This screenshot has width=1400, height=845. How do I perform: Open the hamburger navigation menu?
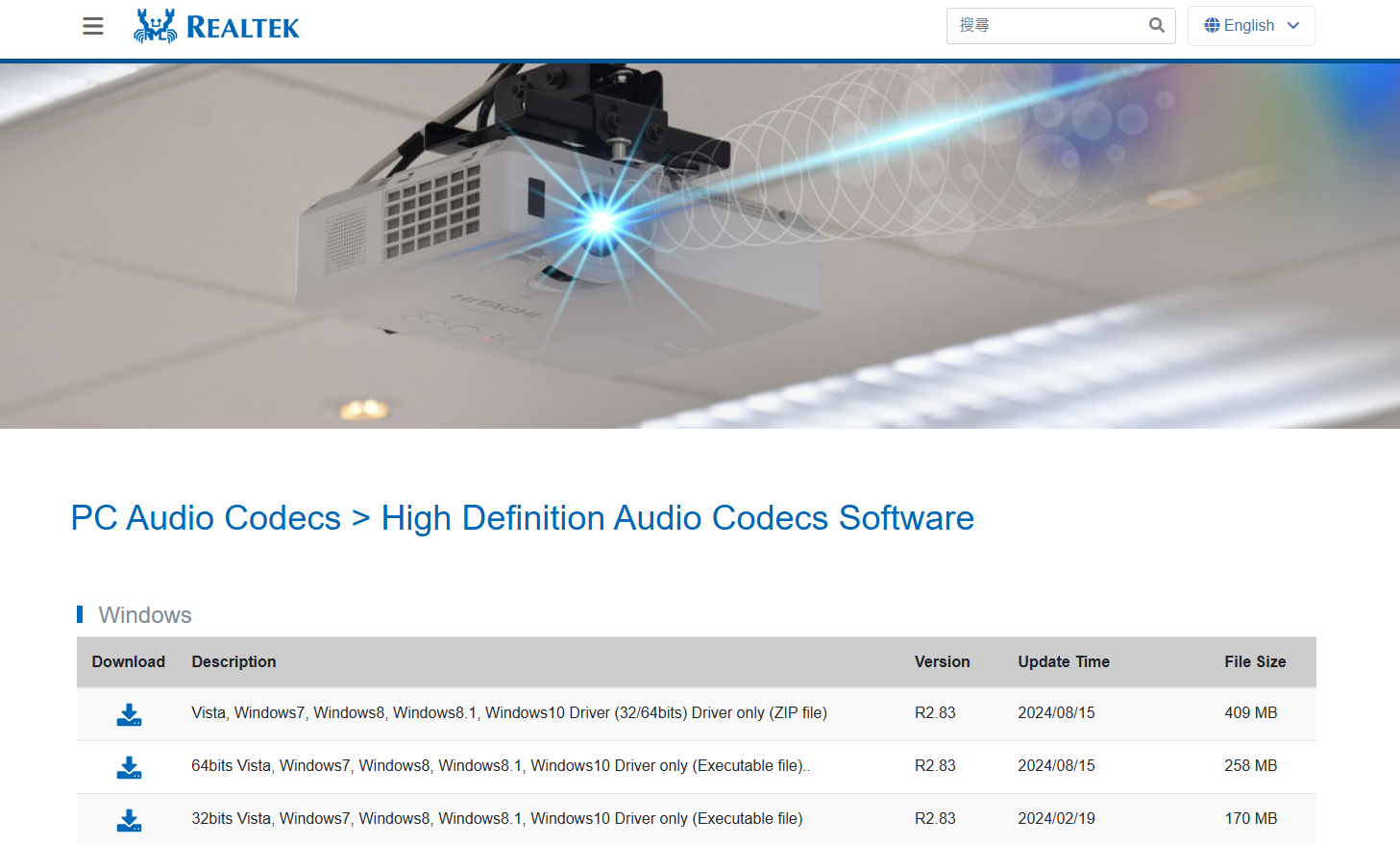tap(93, 26)
